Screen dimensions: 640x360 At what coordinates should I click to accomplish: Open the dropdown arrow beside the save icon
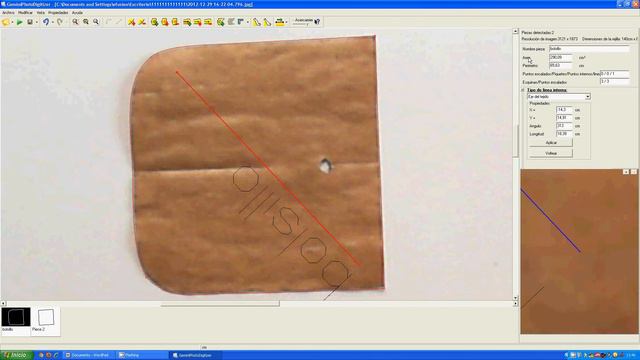tap(36, 22)
